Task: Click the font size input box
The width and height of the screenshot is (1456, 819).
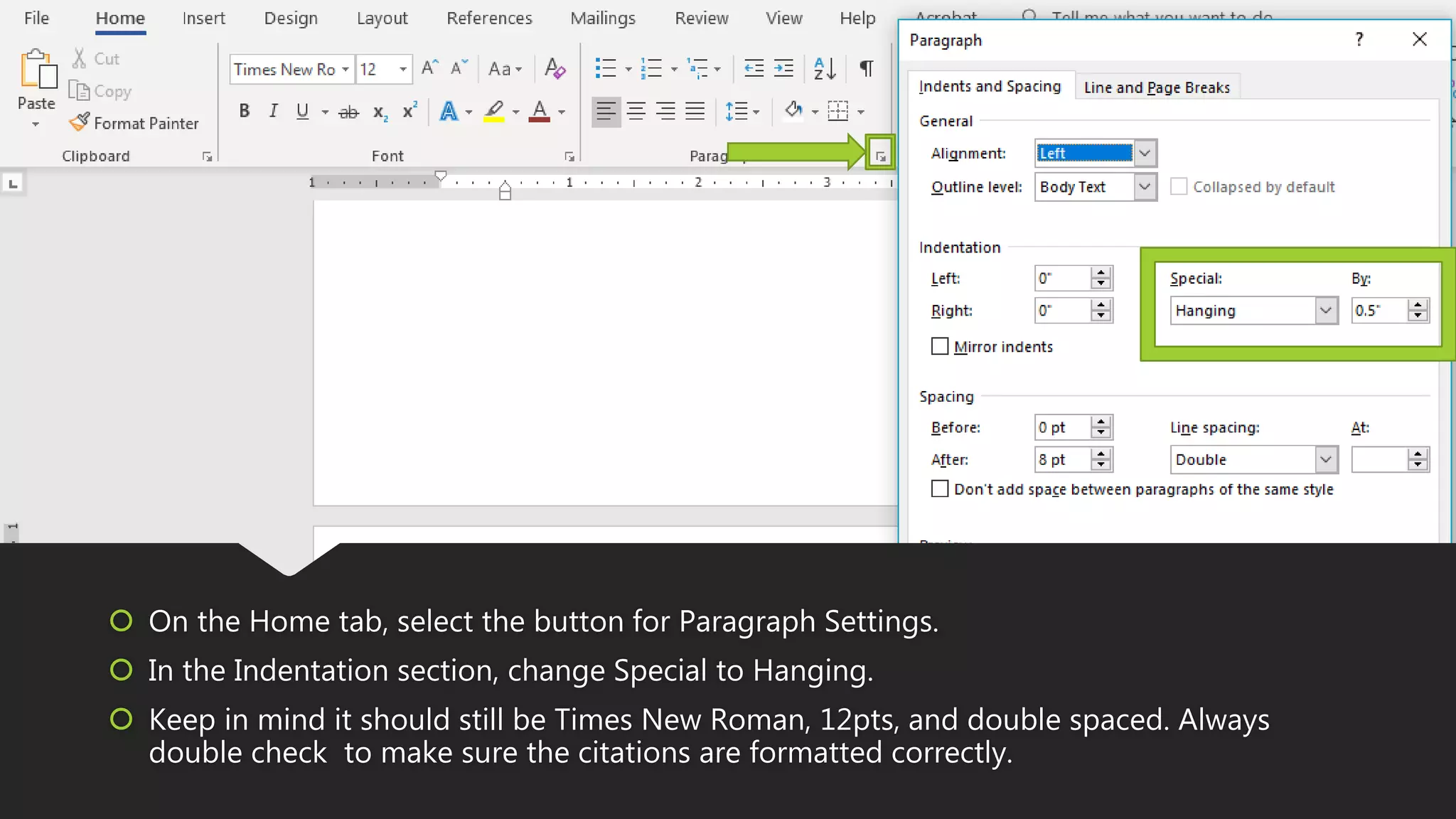Action: 375,69
